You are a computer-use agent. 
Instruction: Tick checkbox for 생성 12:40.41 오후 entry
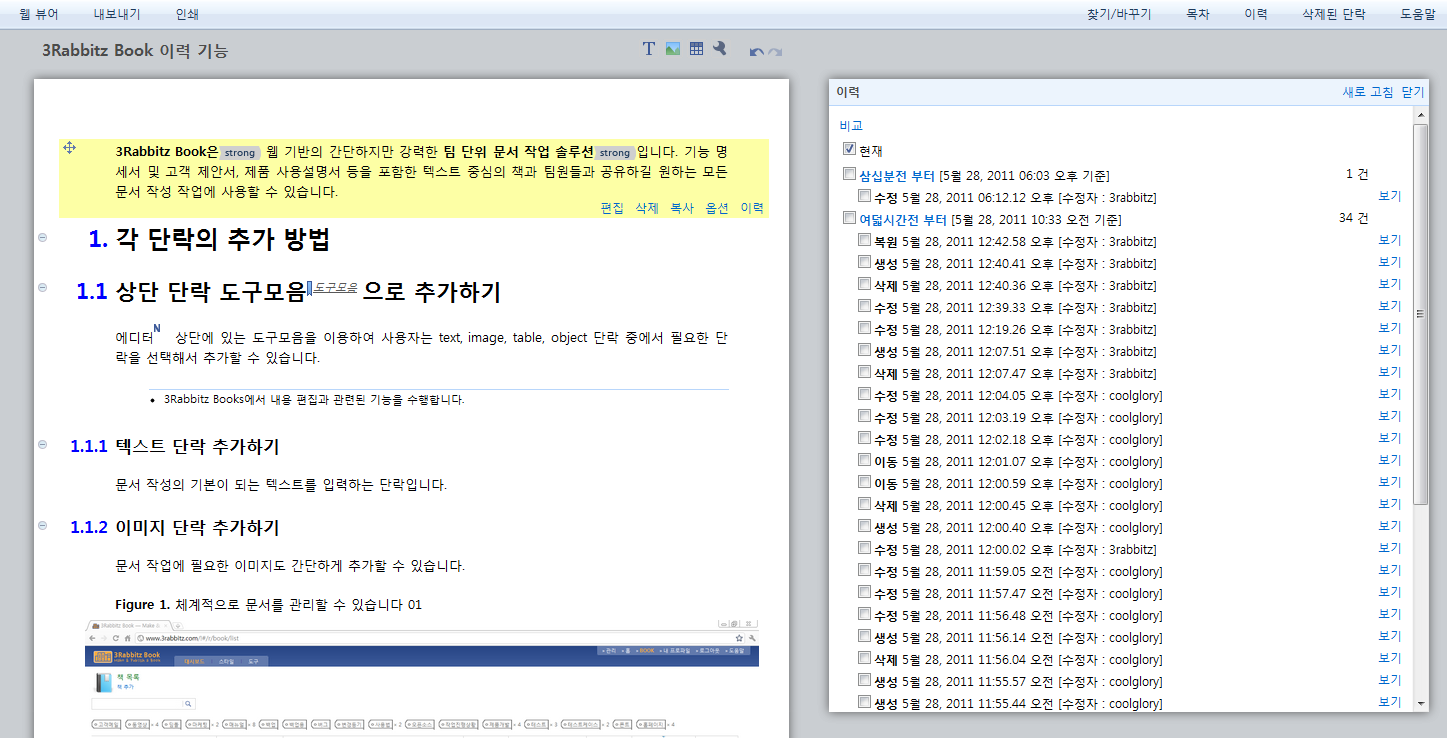[865, 262]
